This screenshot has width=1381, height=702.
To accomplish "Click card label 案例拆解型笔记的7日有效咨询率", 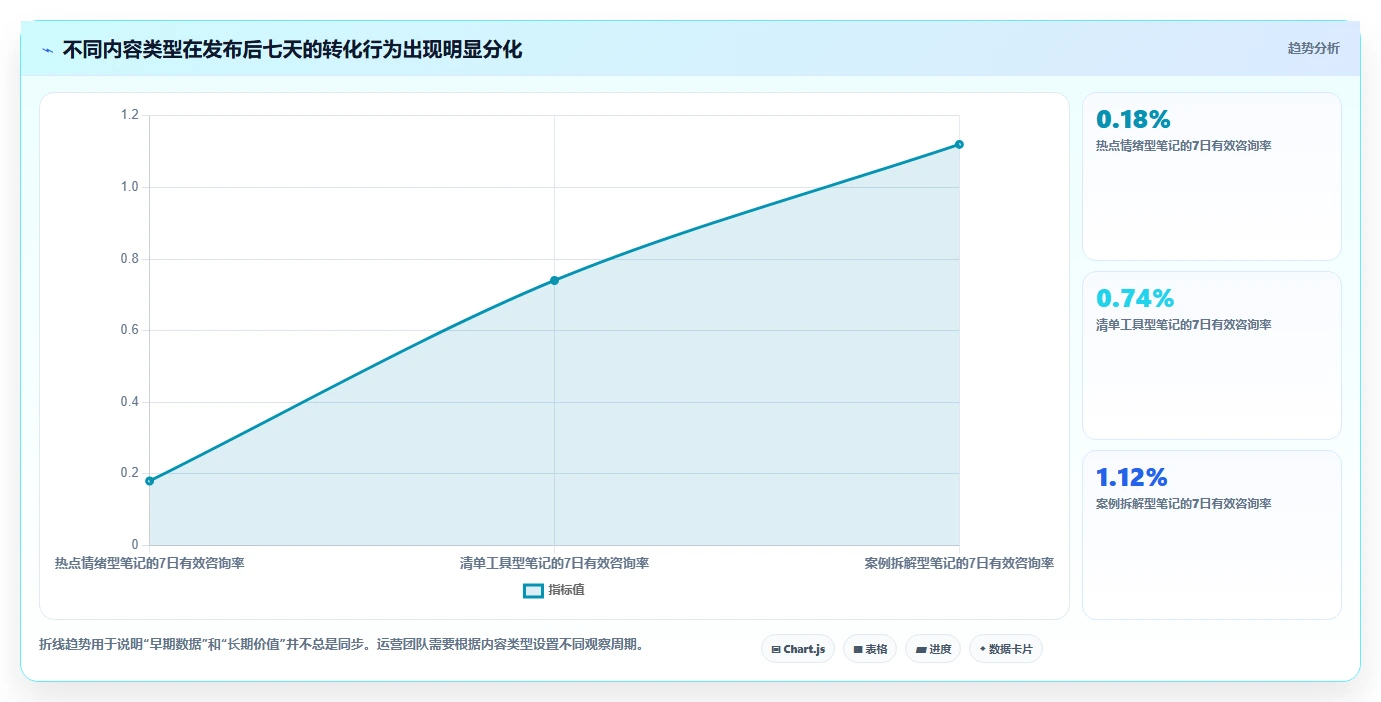I will (x=1183, y=503).
